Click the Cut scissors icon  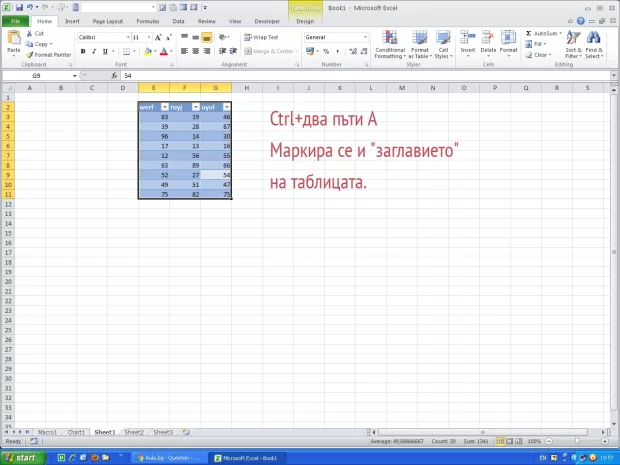tap(30, 34)
